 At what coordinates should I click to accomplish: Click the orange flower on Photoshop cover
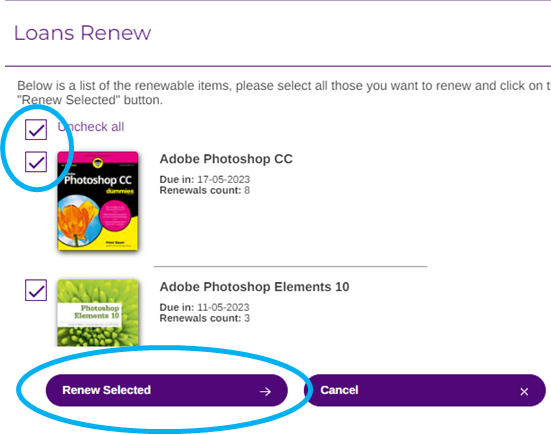pos(78,221)
